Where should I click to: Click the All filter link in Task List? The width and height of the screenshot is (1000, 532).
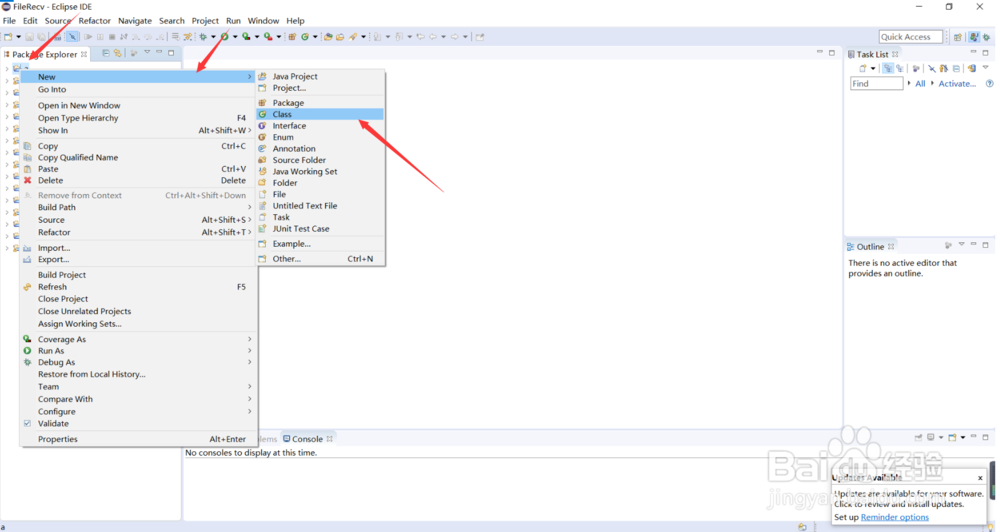(920, 84)
